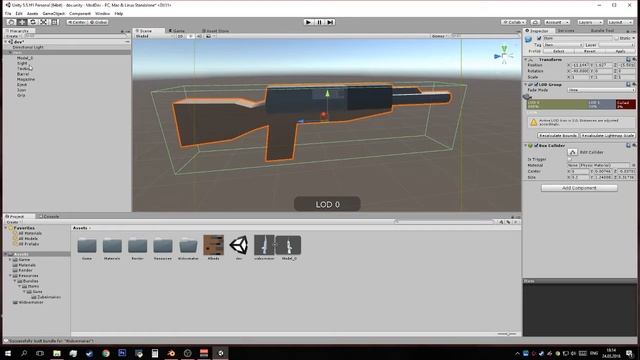This screenshot has height=360, width=640.
Task: Toggle the Center pivot mode button
Action: [77, 22]
